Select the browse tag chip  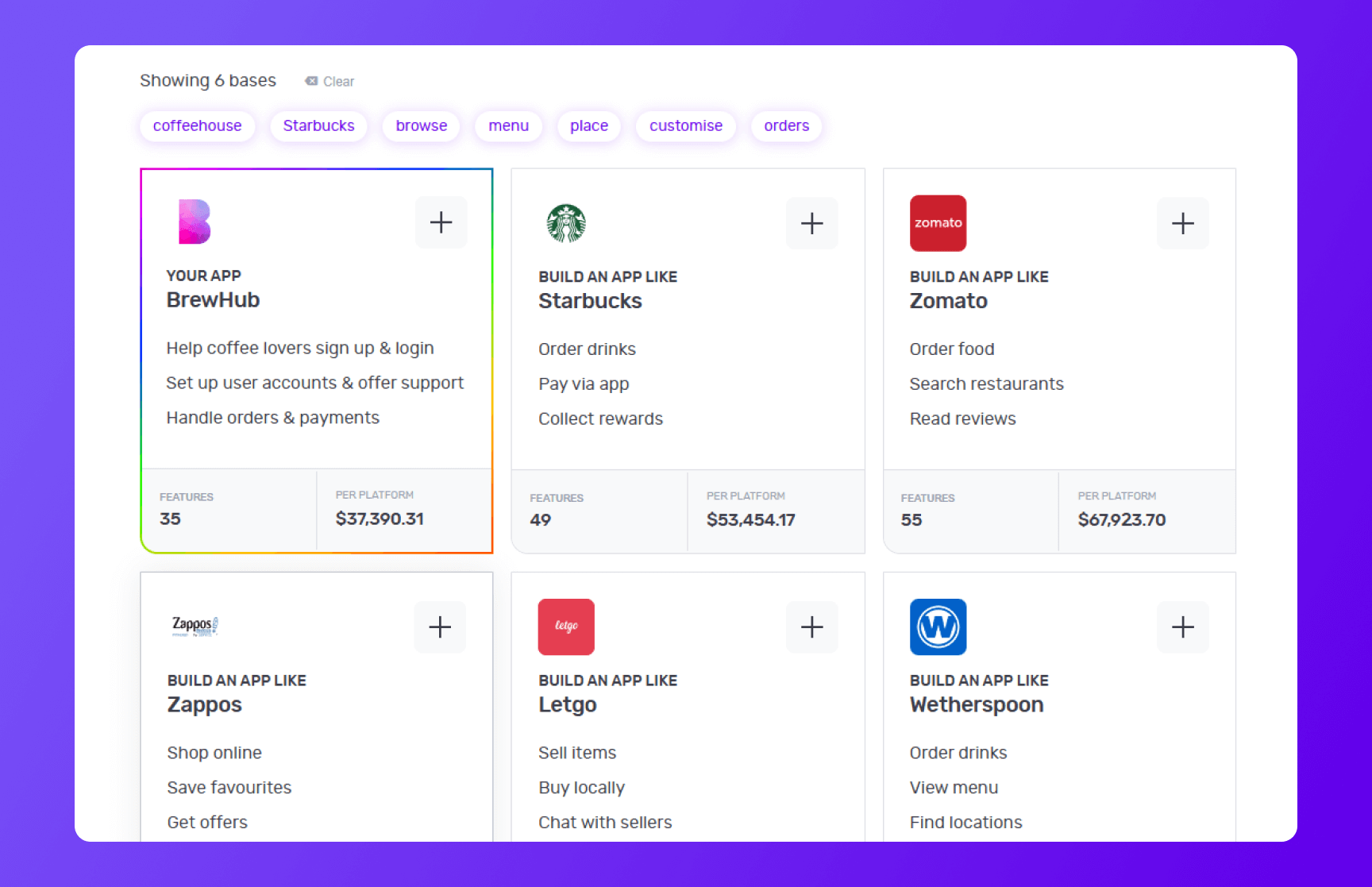tap(422, 125)
